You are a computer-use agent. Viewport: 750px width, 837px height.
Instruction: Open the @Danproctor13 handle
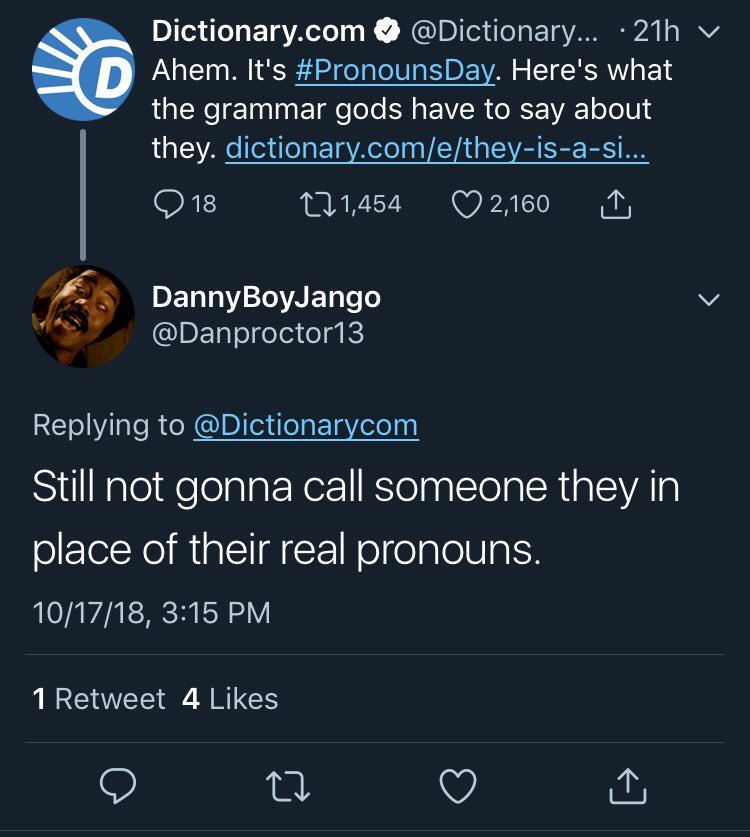click(x=258, y=332)
